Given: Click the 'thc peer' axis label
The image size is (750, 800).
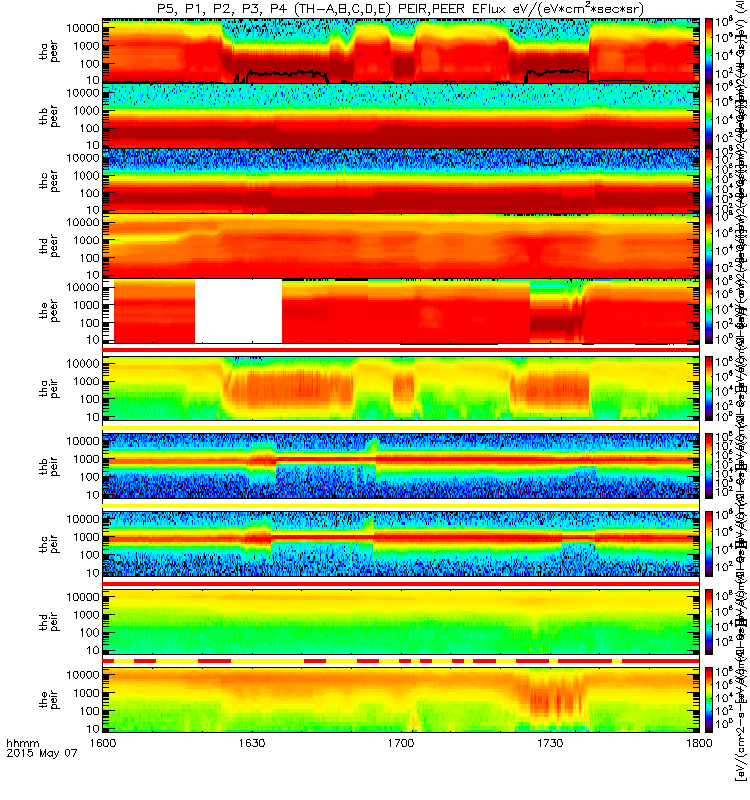Looking at the screenshot, I should (x=49, y=181).
